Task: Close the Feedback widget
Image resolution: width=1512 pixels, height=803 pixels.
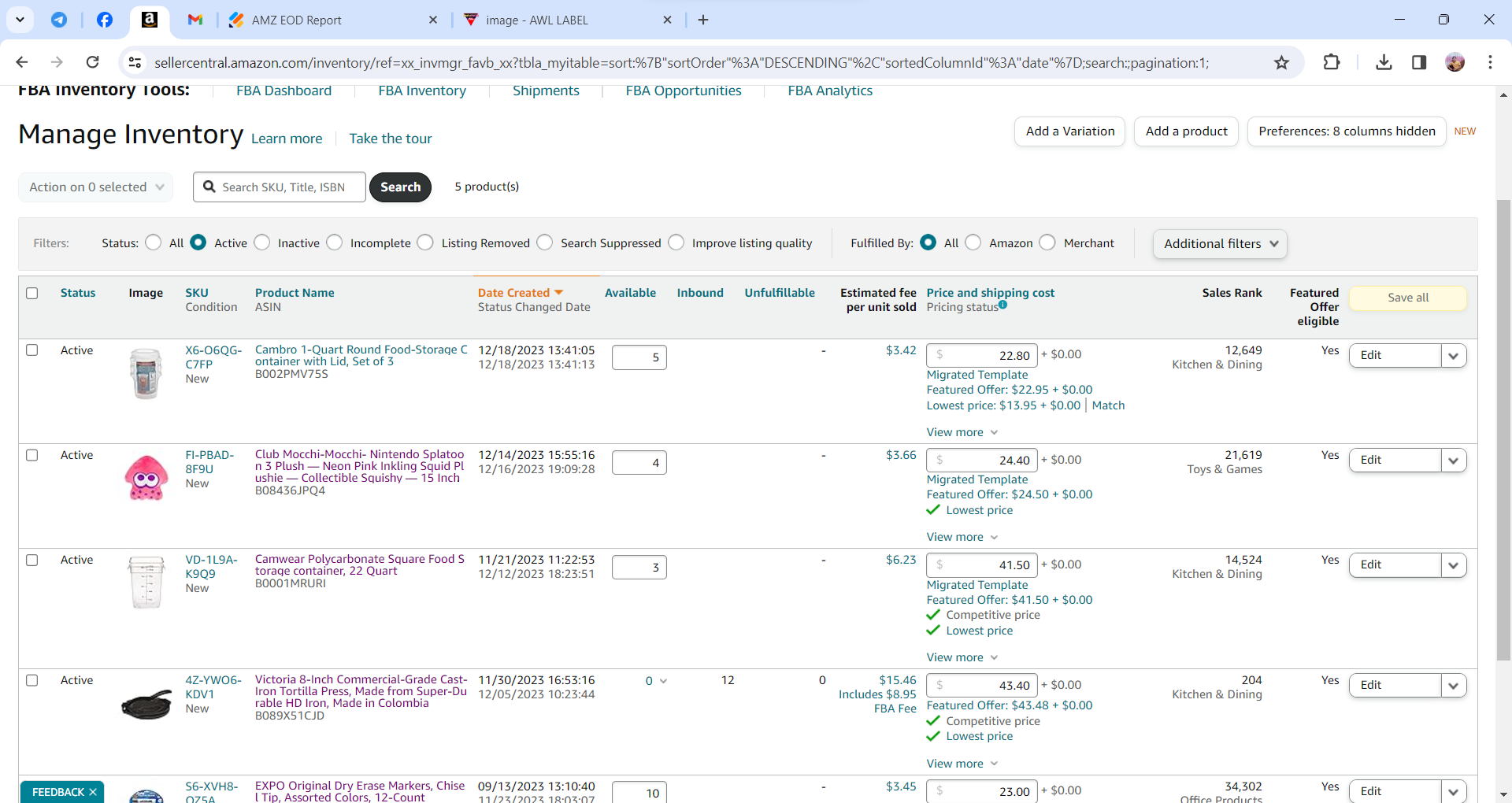Action: coord(93,792)
